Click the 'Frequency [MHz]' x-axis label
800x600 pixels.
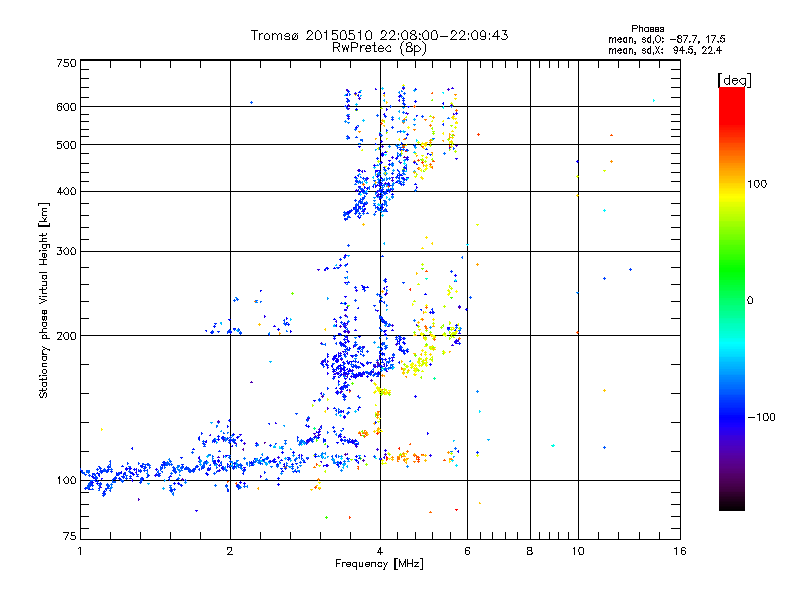pyautogui.click(x=379, y=564)
